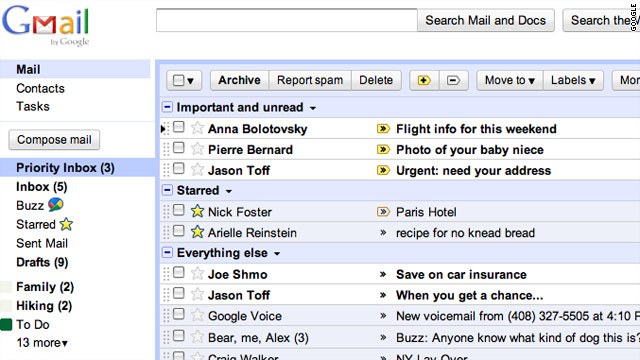Click Search Mail and Docs button
Viewport: 640px width, 360px height.
click(x=486, y=20)
